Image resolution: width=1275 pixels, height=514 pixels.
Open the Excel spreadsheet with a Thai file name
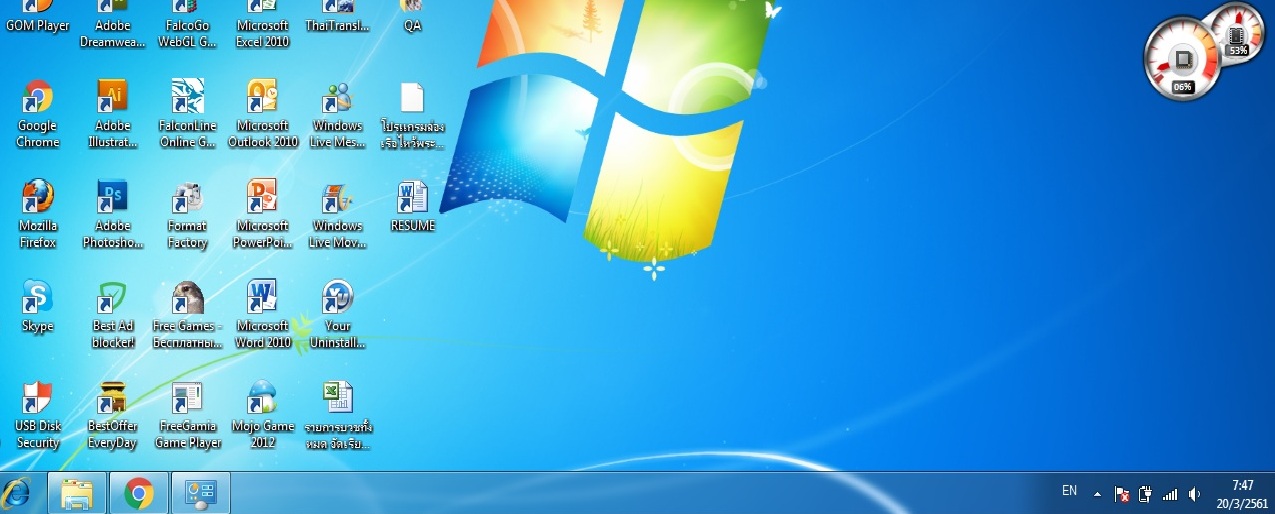(x=337, y=397)
